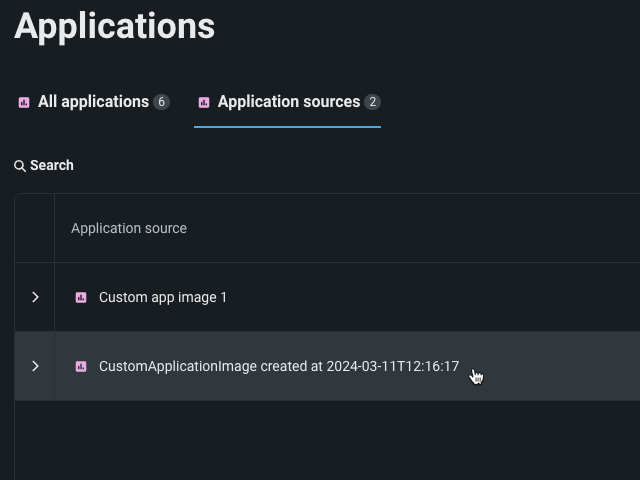
Task: Click the icon beside the CustomApplicationImage row name
Action: 81,366
